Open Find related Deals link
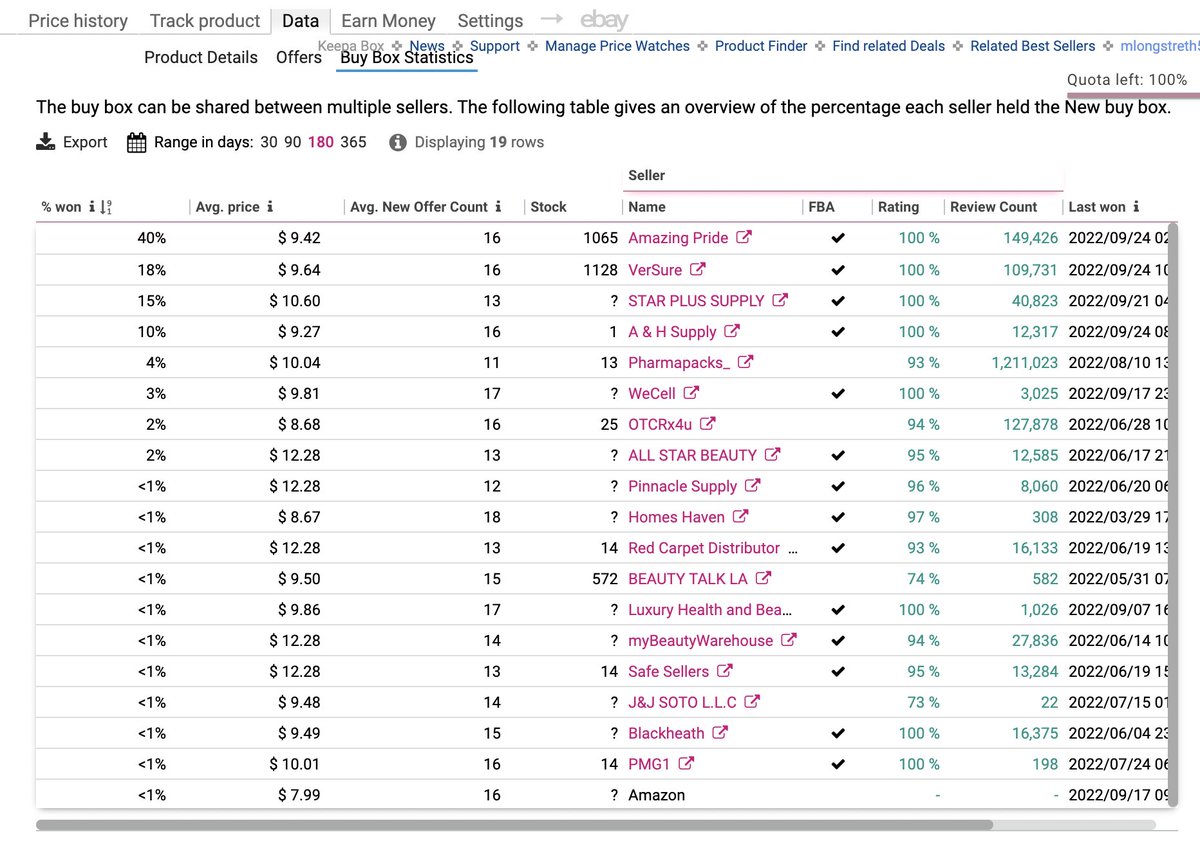Screen dimensions: 1200x848 (889, 46)
